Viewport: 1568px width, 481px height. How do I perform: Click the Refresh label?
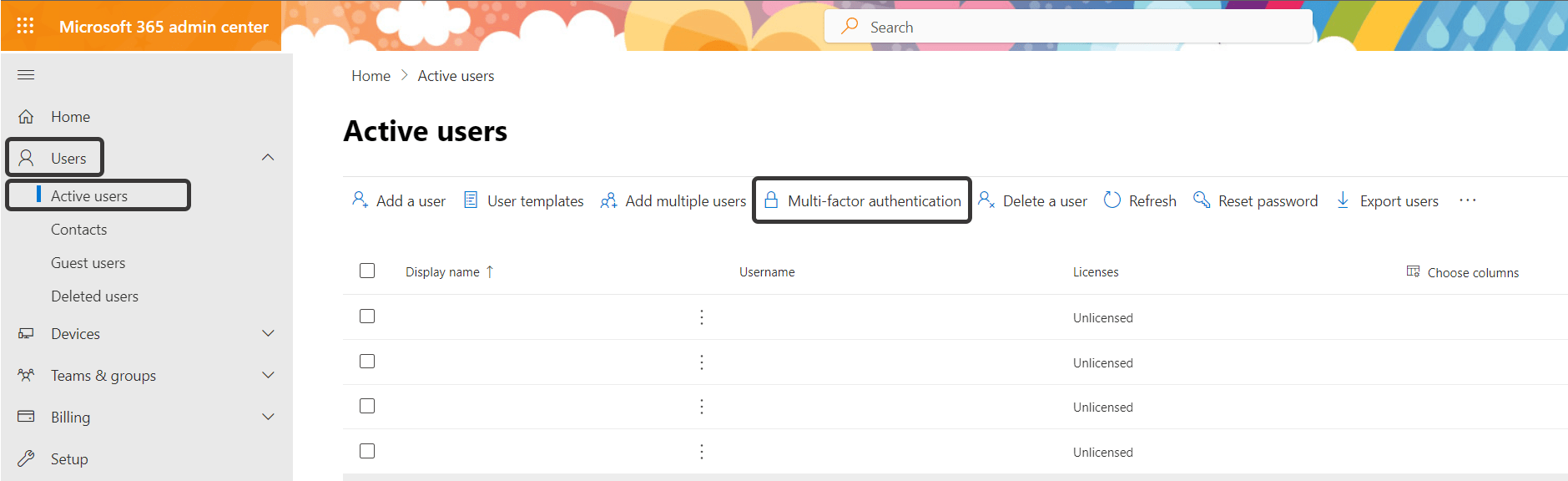click(1152, 201)
